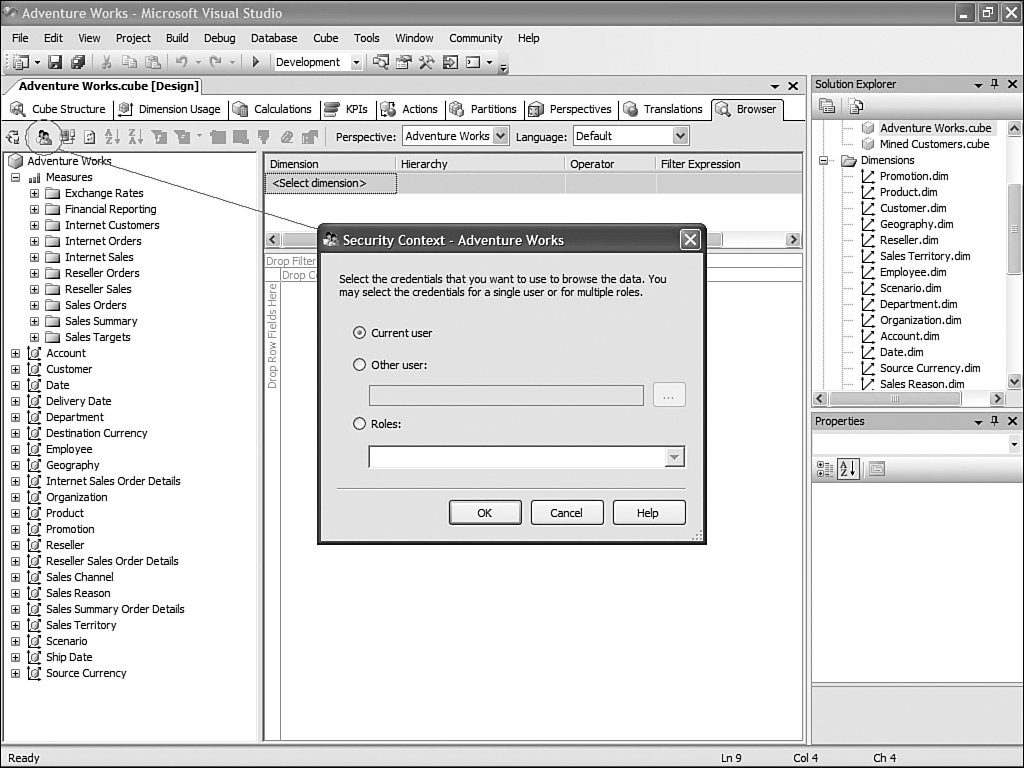The image size is (1024, 768).
Task: Click the Properties icon in Solution Explorer toolbar
Action: 827,106
